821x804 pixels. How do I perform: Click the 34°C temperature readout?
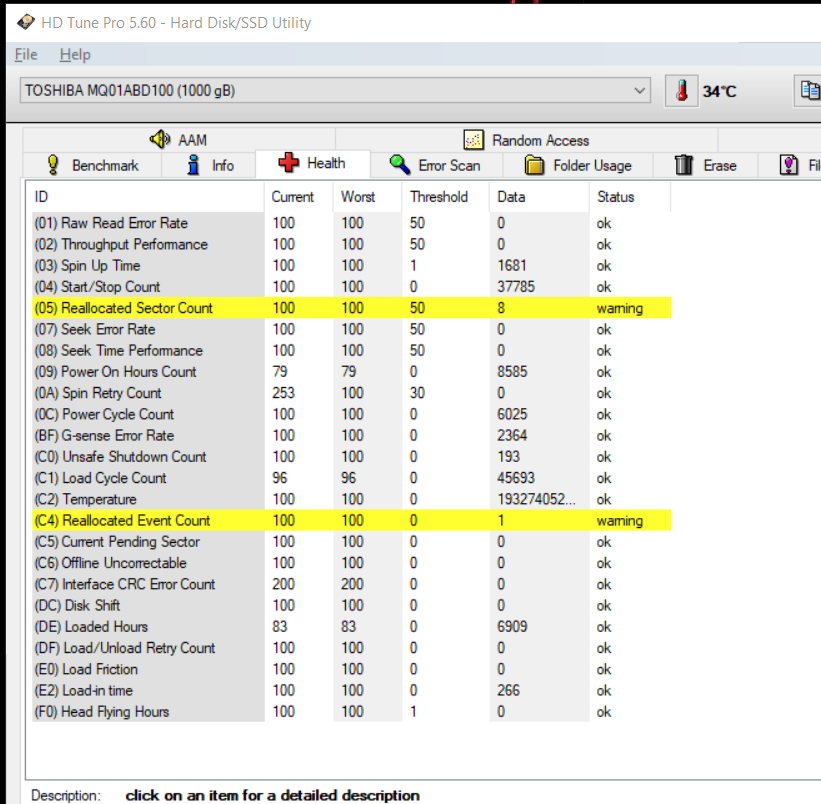719,92
